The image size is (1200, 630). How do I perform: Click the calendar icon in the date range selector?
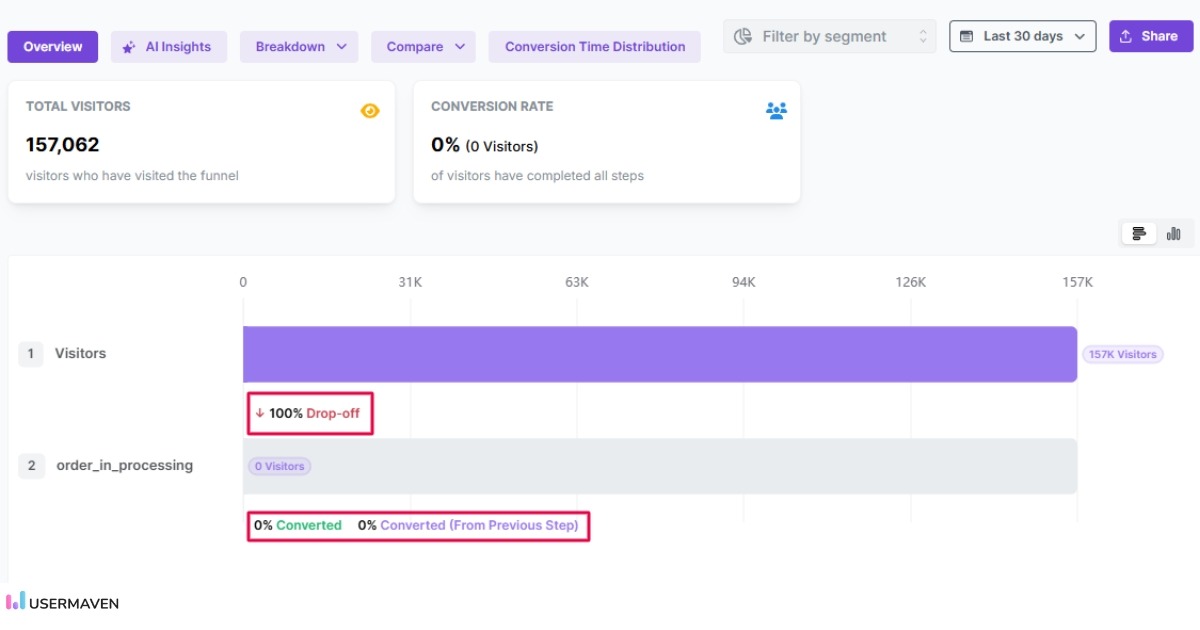[x=965, y=36]
